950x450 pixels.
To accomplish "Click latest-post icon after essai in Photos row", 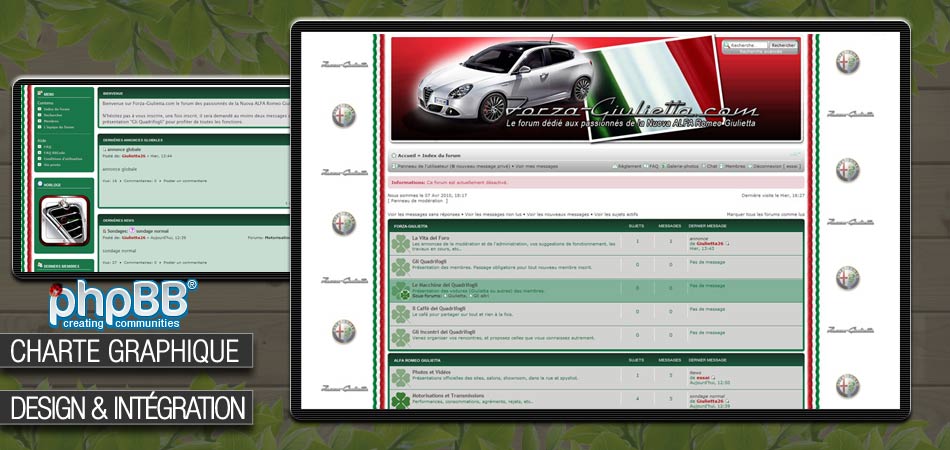I will click(714, 377).
